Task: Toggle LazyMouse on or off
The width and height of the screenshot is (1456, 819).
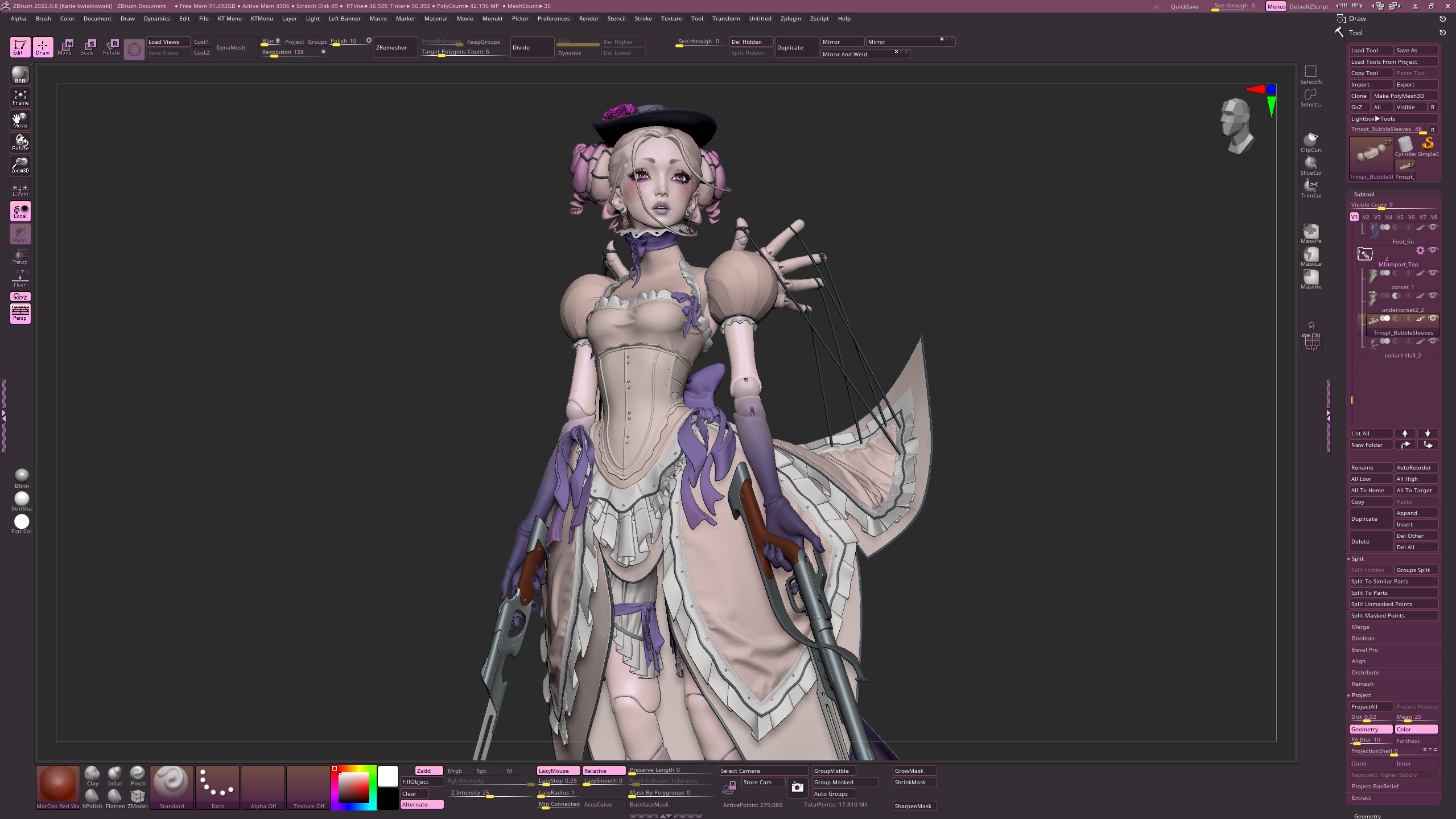Action: [558, 771]
